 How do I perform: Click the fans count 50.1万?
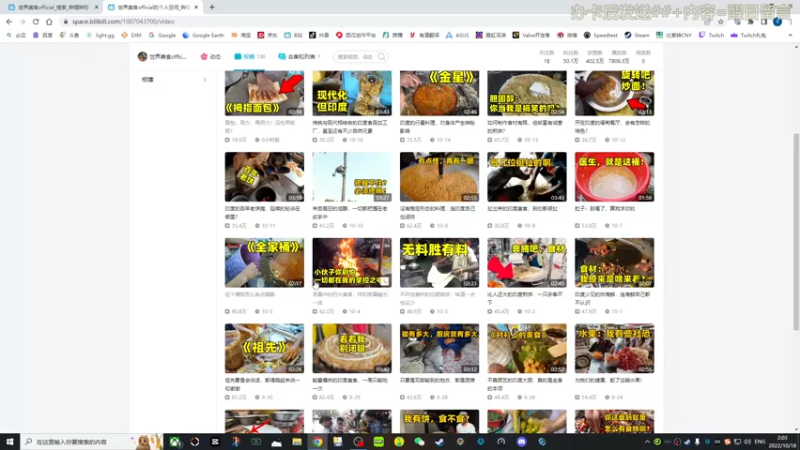point(570,61)
